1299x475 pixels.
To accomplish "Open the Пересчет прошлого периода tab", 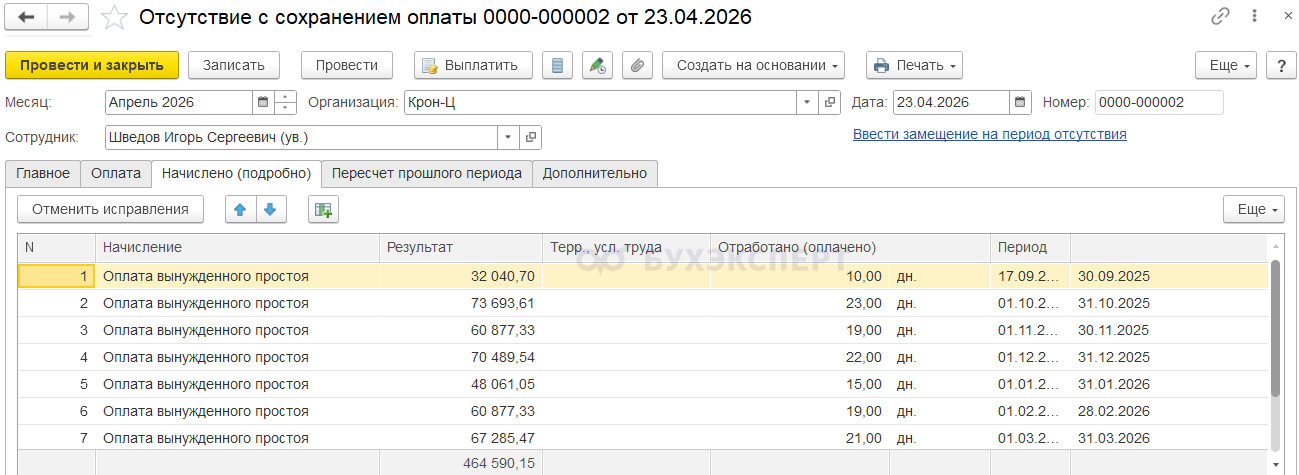I will pyautogui.click(x=426, y=173).
